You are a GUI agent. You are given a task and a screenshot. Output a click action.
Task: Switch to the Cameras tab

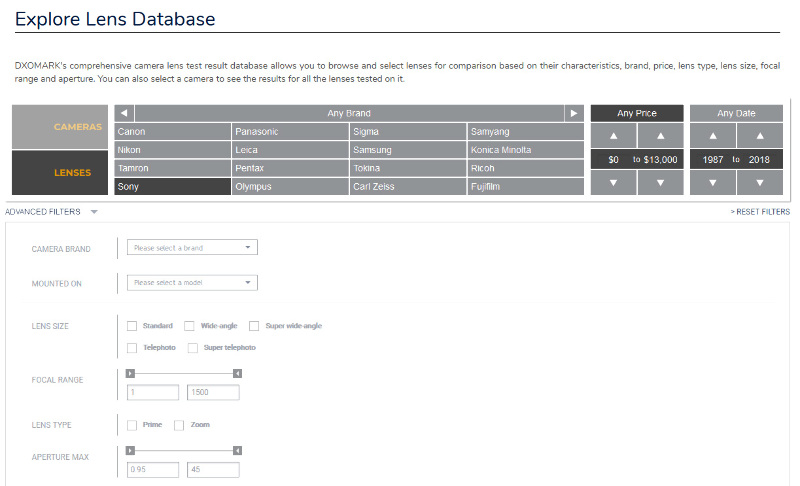(x=60, y=127)
